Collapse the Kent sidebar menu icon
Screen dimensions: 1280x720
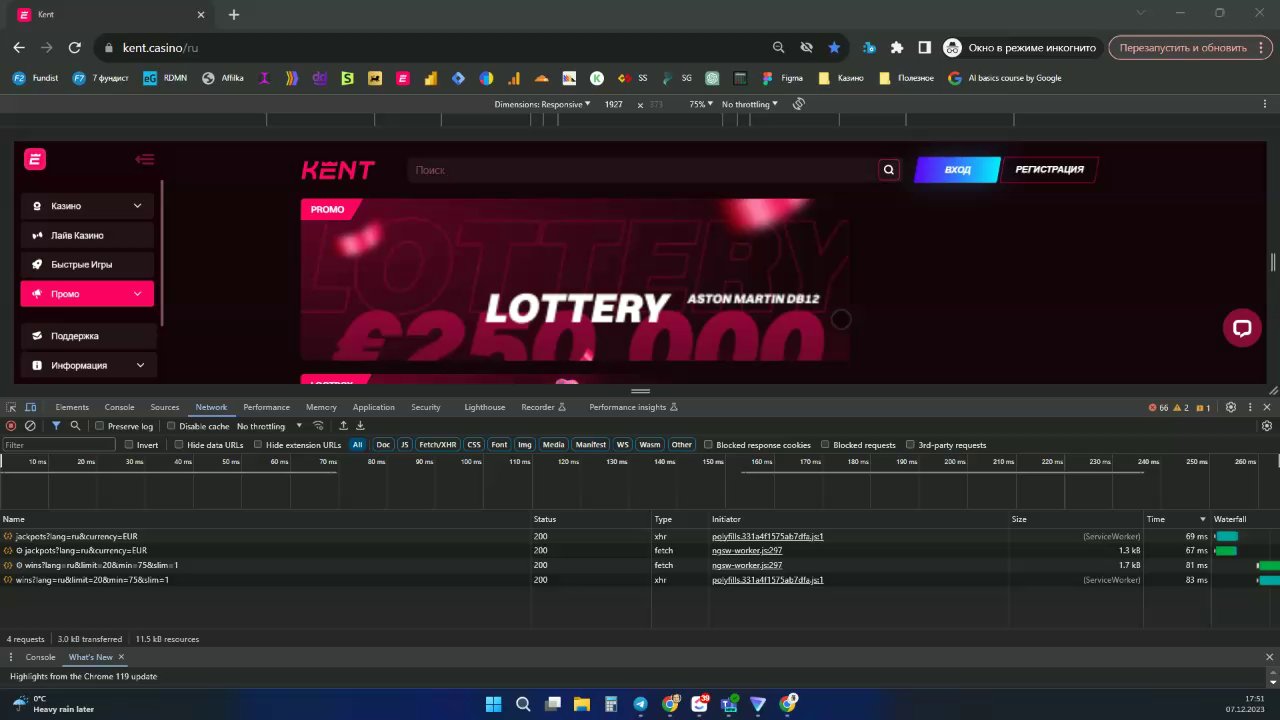coord(145,159)
